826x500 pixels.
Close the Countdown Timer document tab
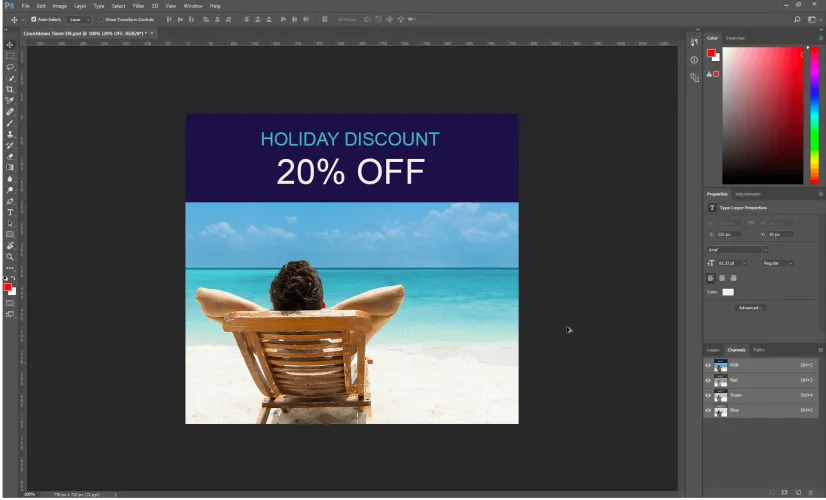pyautogui.click(x=152, y=33)
